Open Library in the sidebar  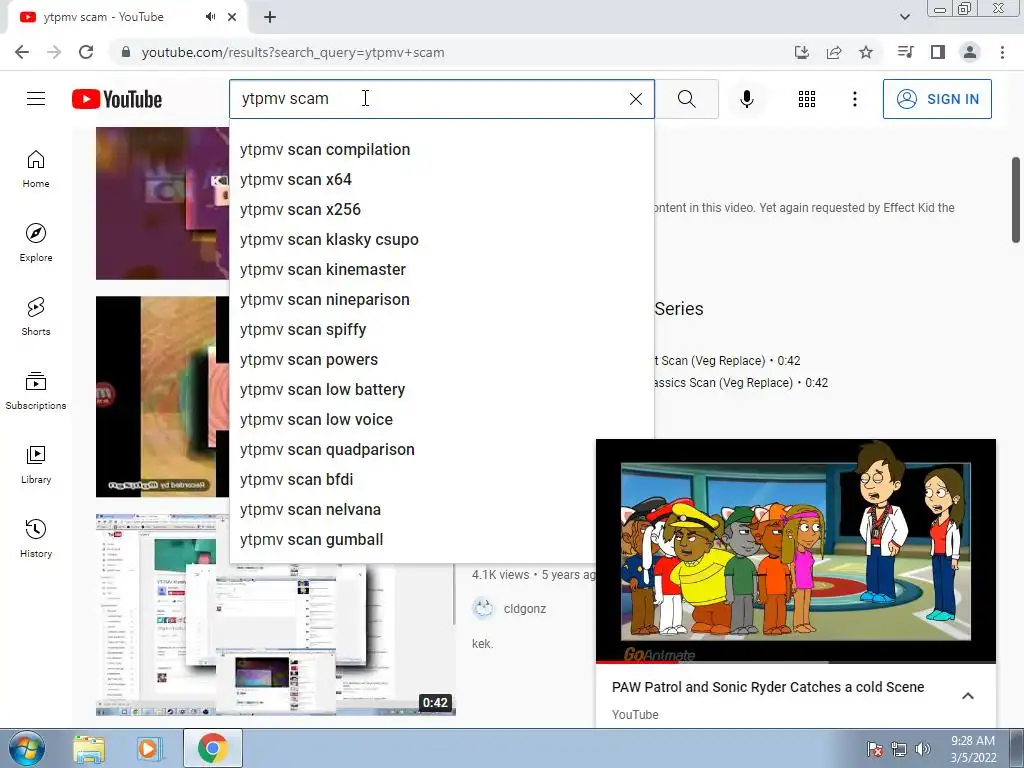[36, 464]
